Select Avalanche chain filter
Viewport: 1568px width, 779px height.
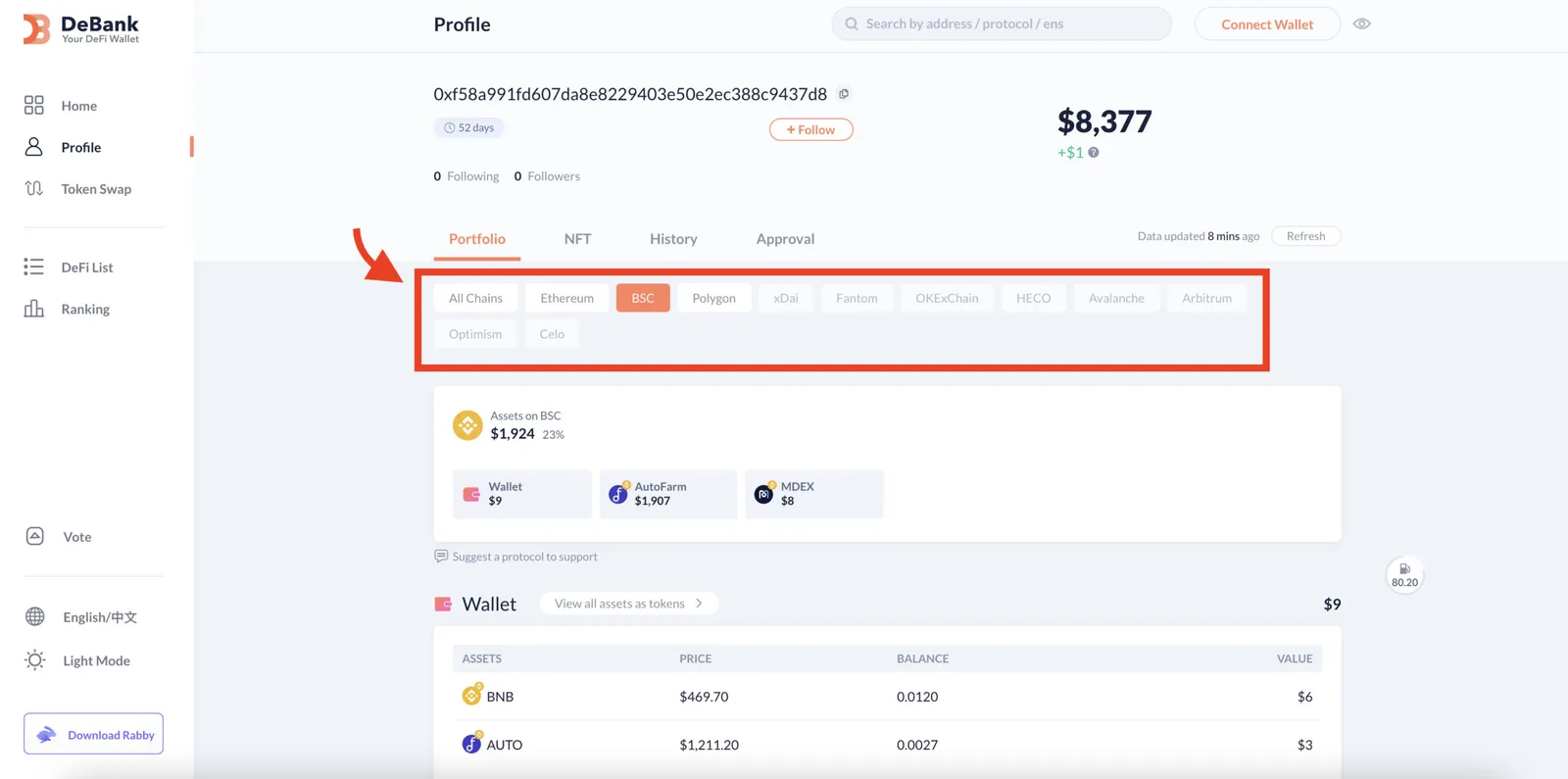coord(1116,298)
